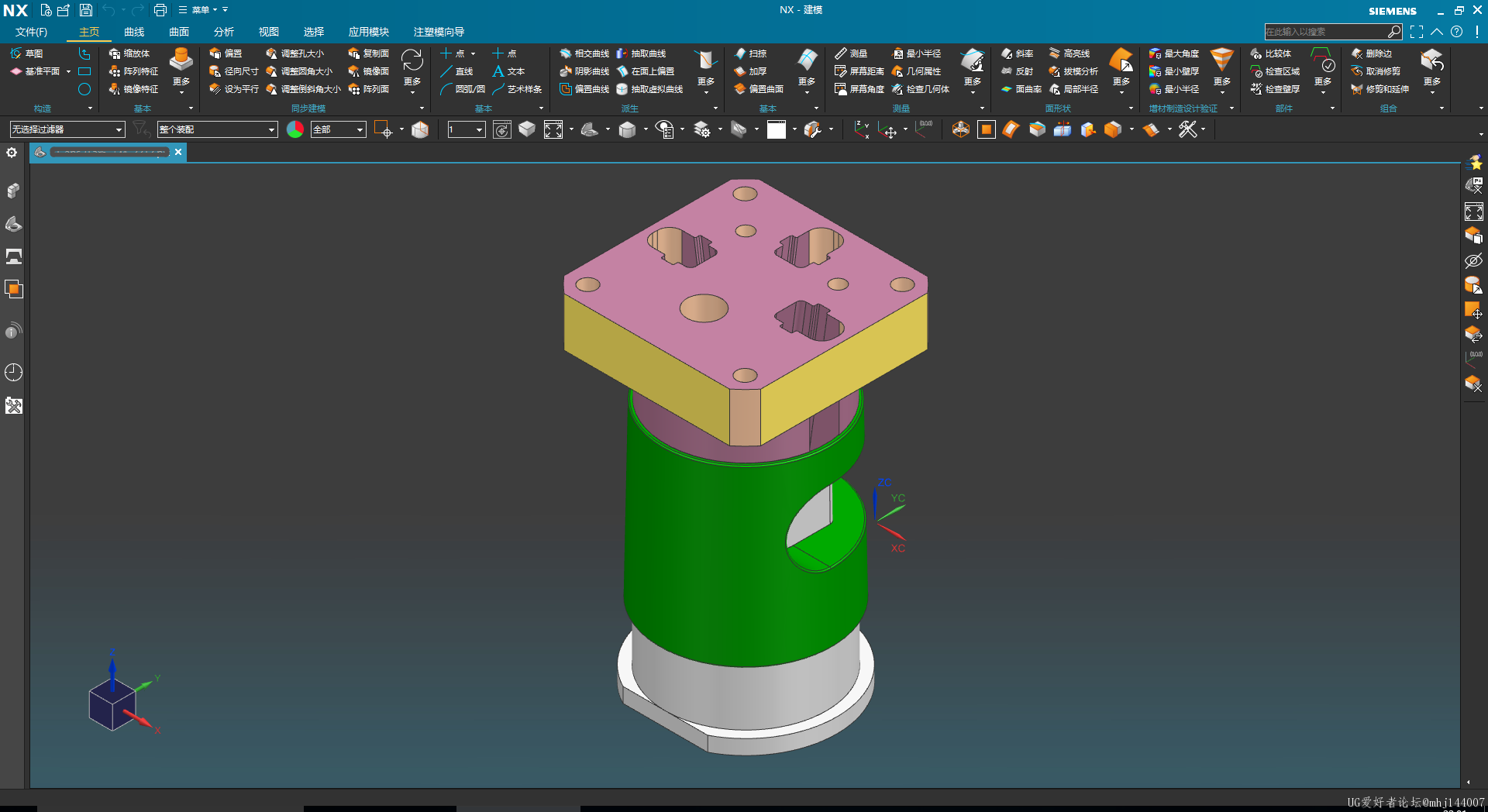Viewport: 1488px width, 812px height.
Task: Choose the 艺术样条 studio spline tool
Action: (517, 89)
